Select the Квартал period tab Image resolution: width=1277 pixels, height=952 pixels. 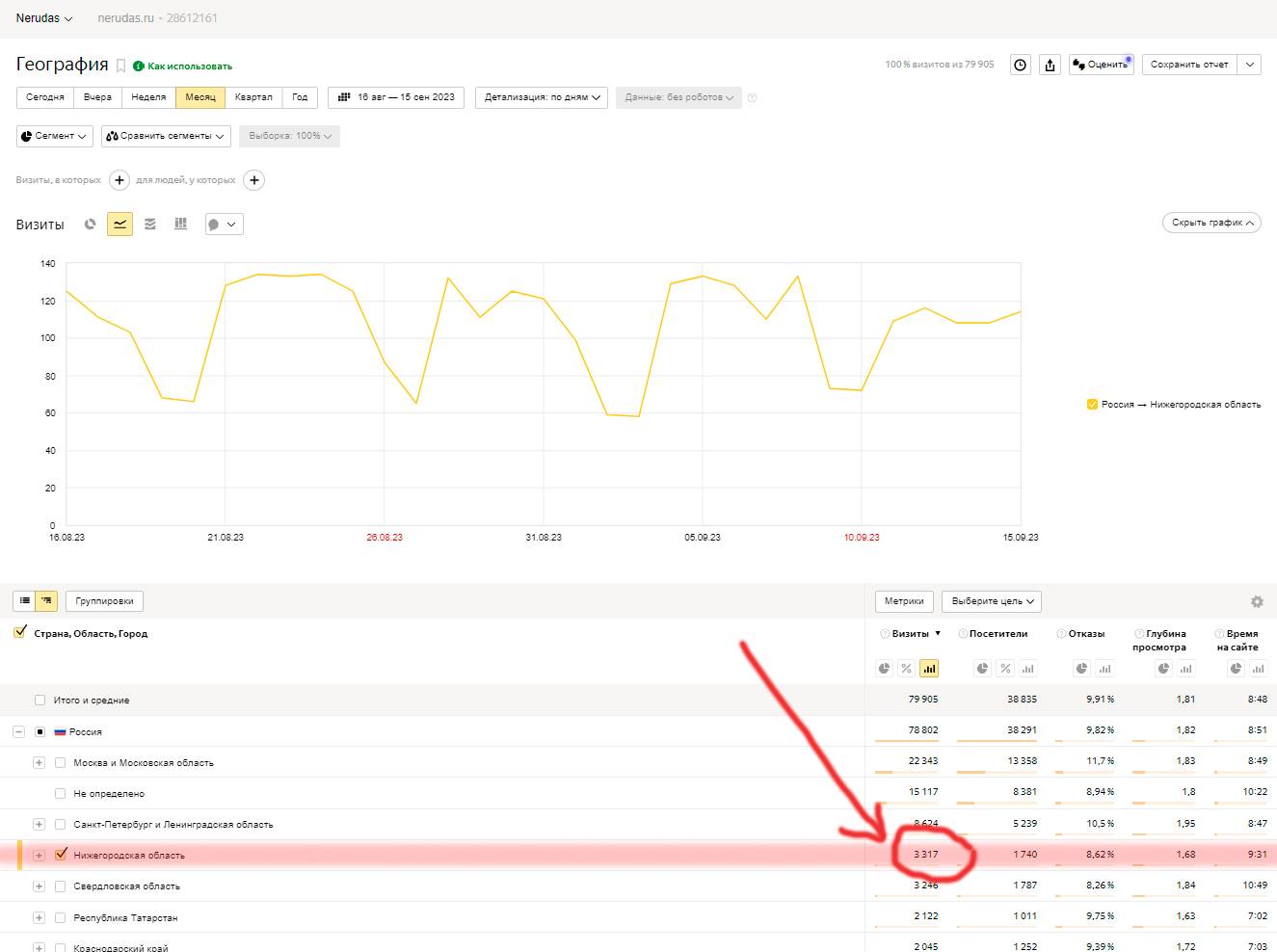(253, 97)
